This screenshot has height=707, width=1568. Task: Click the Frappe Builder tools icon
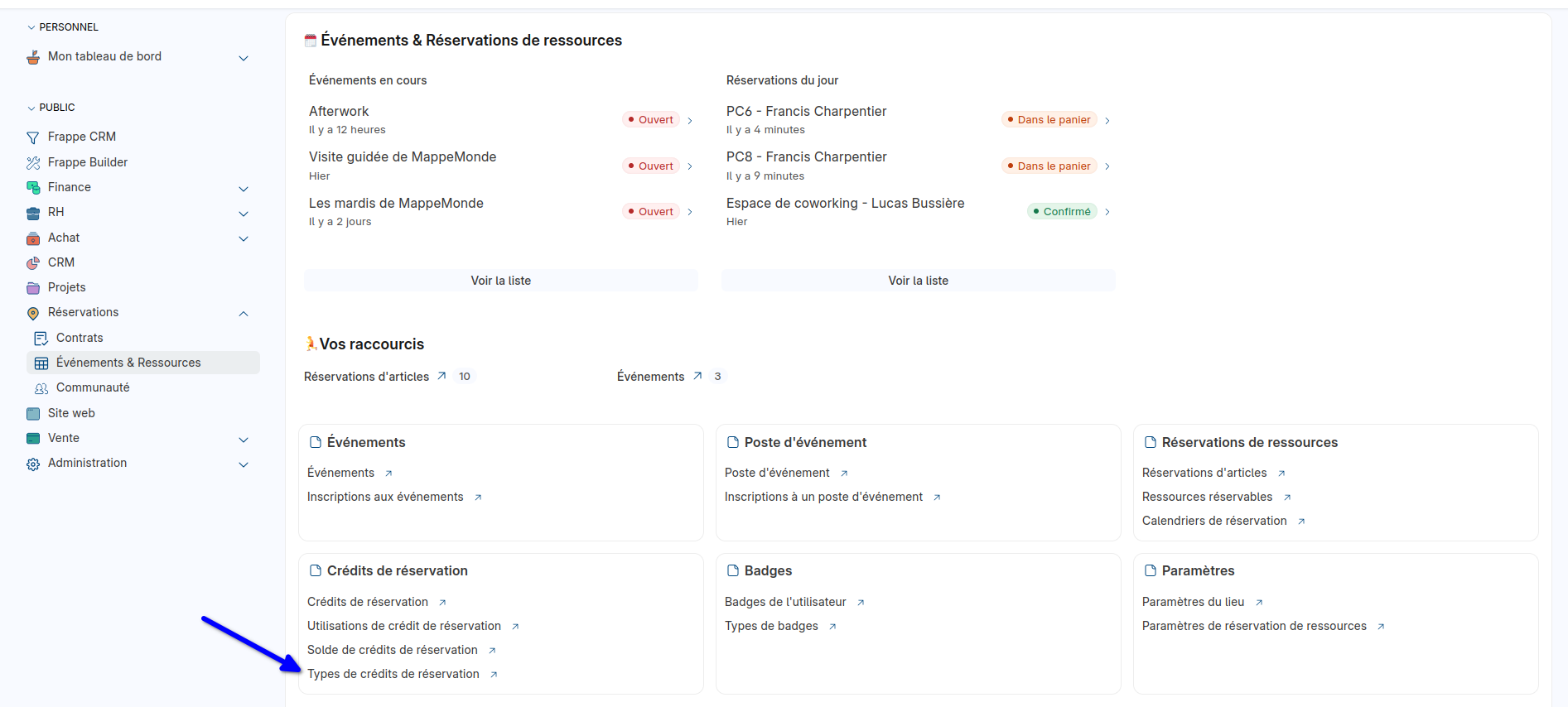33,162
